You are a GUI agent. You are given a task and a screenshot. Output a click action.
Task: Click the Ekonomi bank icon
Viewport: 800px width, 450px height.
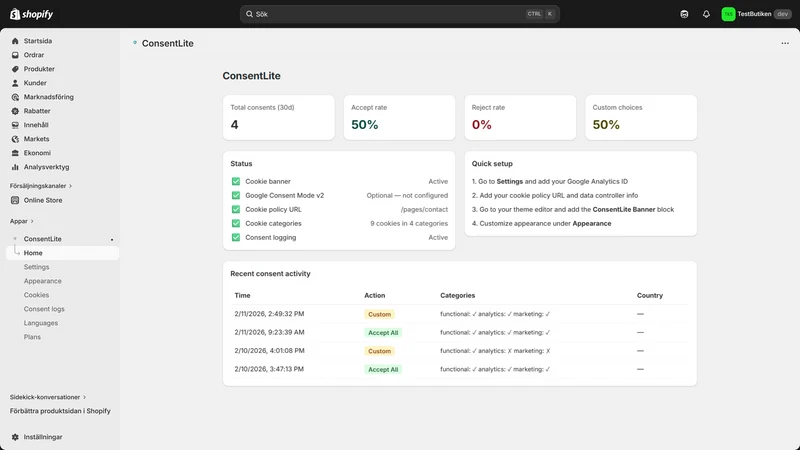pyautogui.click(x=15, y=153)
